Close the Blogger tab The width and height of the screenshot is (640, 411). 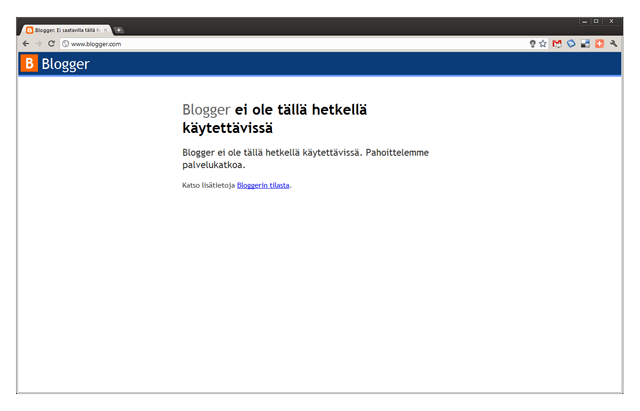point(105,30)
